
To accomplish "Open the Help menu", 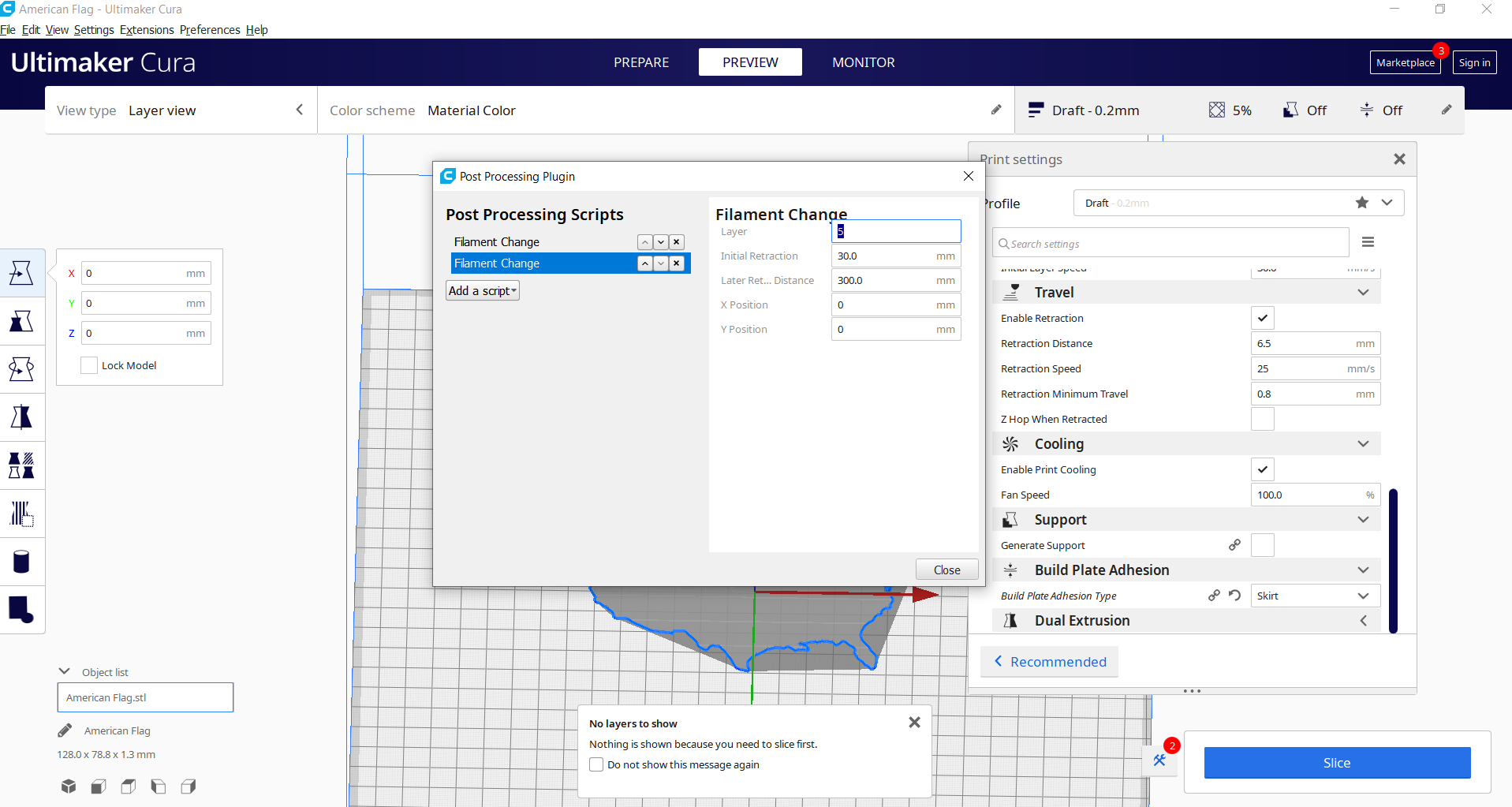I will point(257,30).
